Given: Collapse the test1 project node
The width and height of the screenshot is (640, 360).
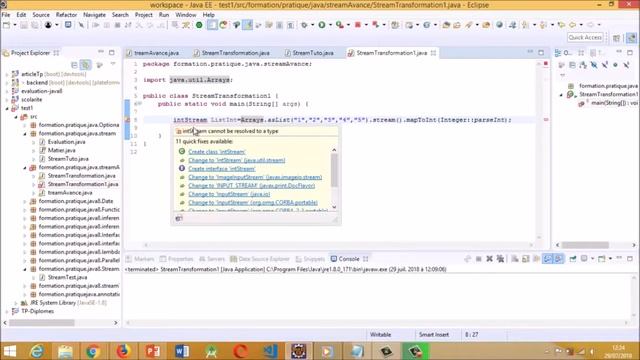Looking at the screenshot, I should pos(7,108).
